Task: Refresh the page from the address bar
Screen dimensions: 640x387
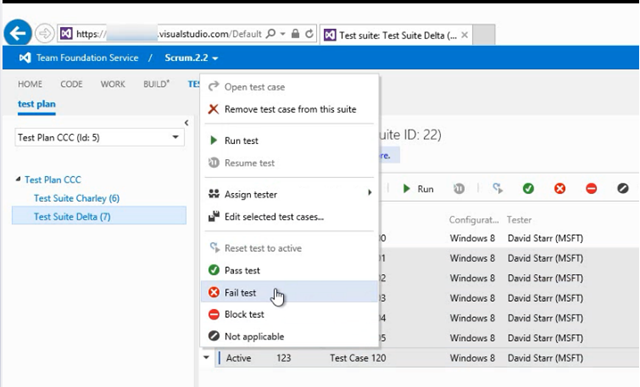Action: pos(309,33)
